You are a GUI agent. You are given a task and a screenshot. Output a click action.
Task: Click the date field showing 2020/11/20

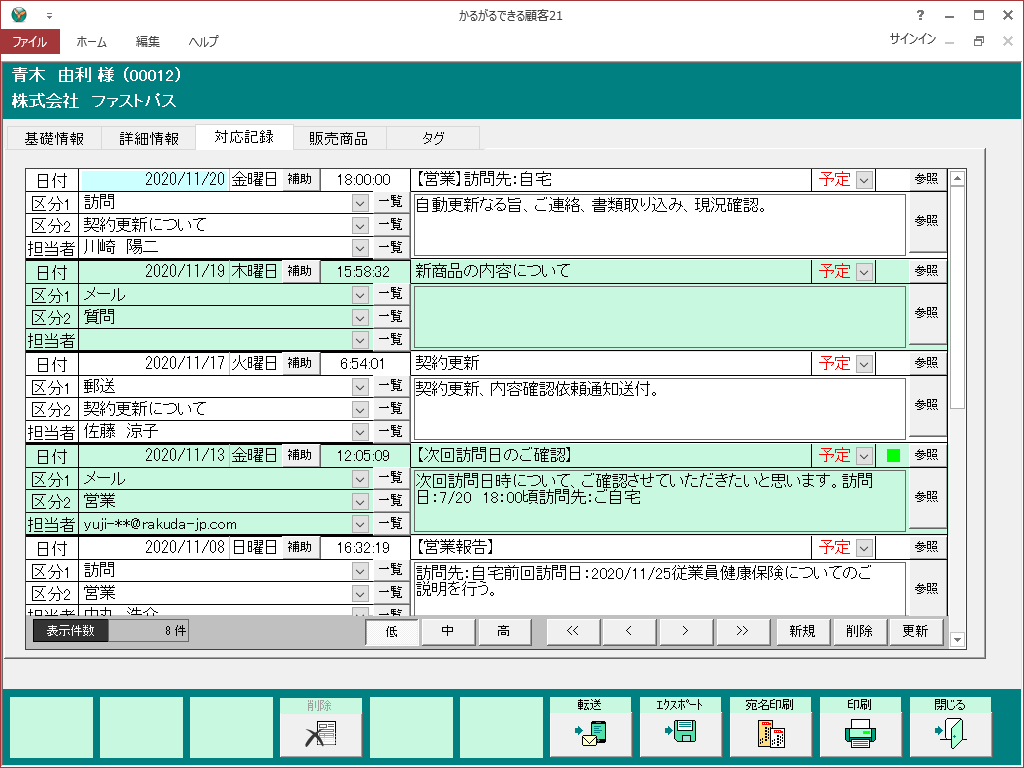155,180
